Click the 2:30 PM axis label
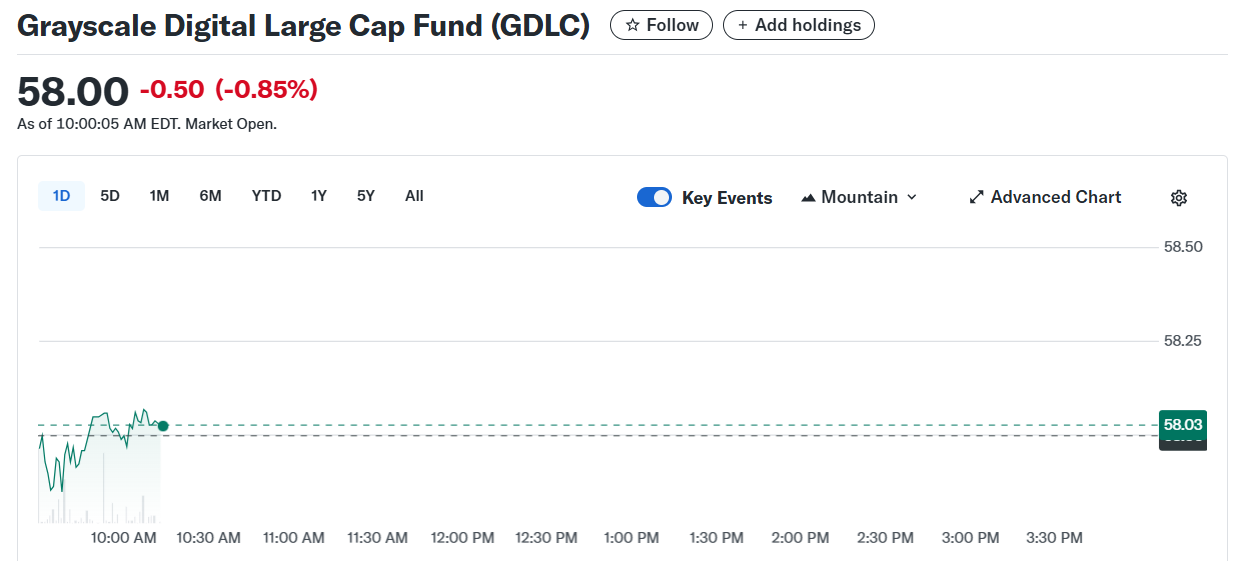The width and height of the screenshot is (1242, 561). tap(885, 538)
